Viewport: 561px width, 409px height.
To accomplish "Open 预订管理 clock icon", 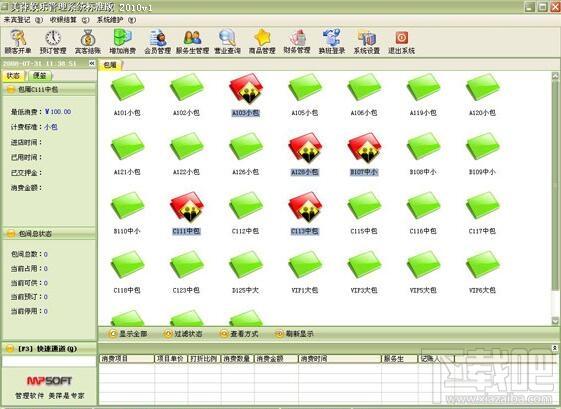I will click(x=53, y=42).
